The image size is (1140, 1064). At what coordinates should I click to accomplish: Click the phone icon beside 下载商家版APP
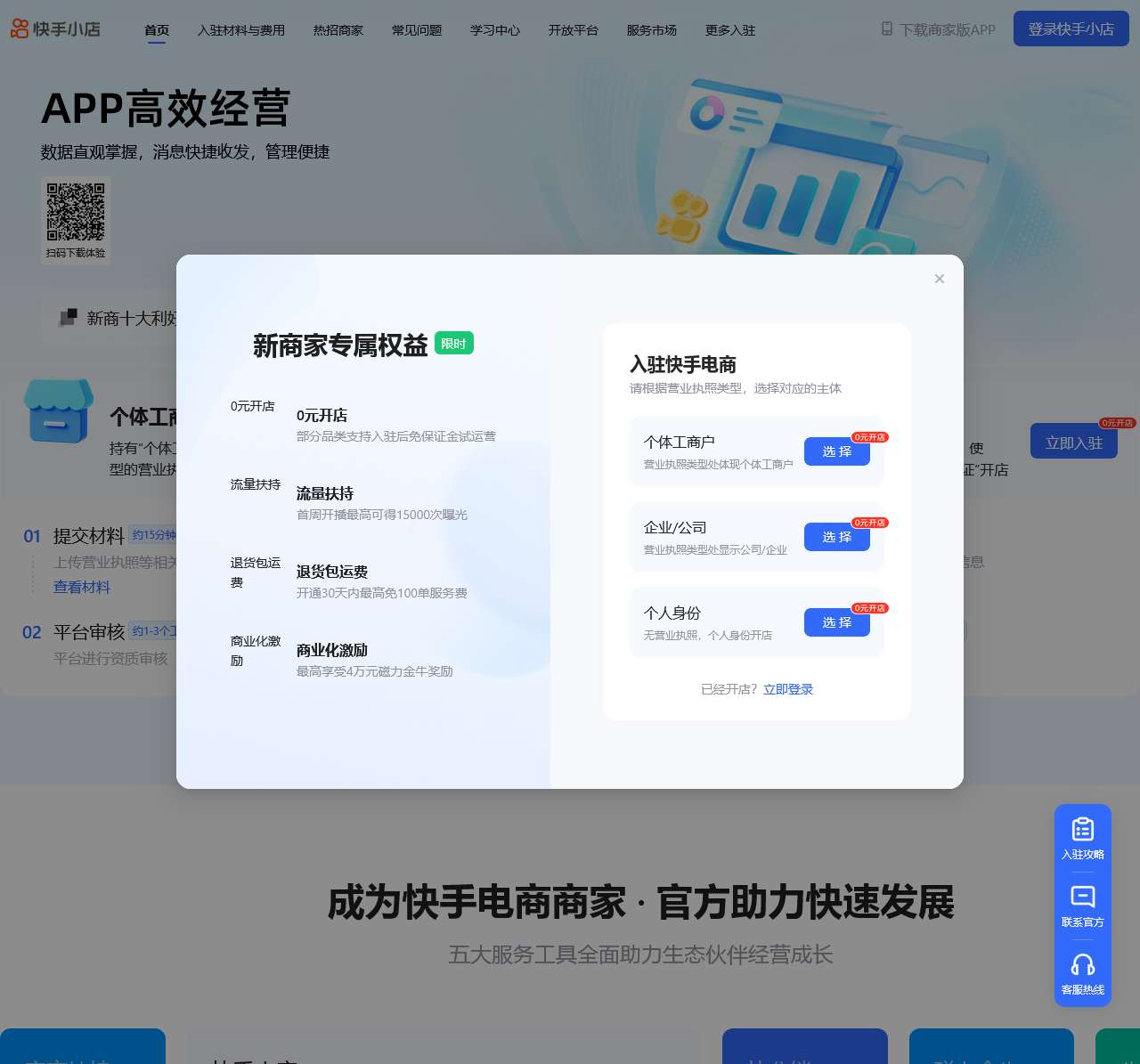tap(884, 29)
